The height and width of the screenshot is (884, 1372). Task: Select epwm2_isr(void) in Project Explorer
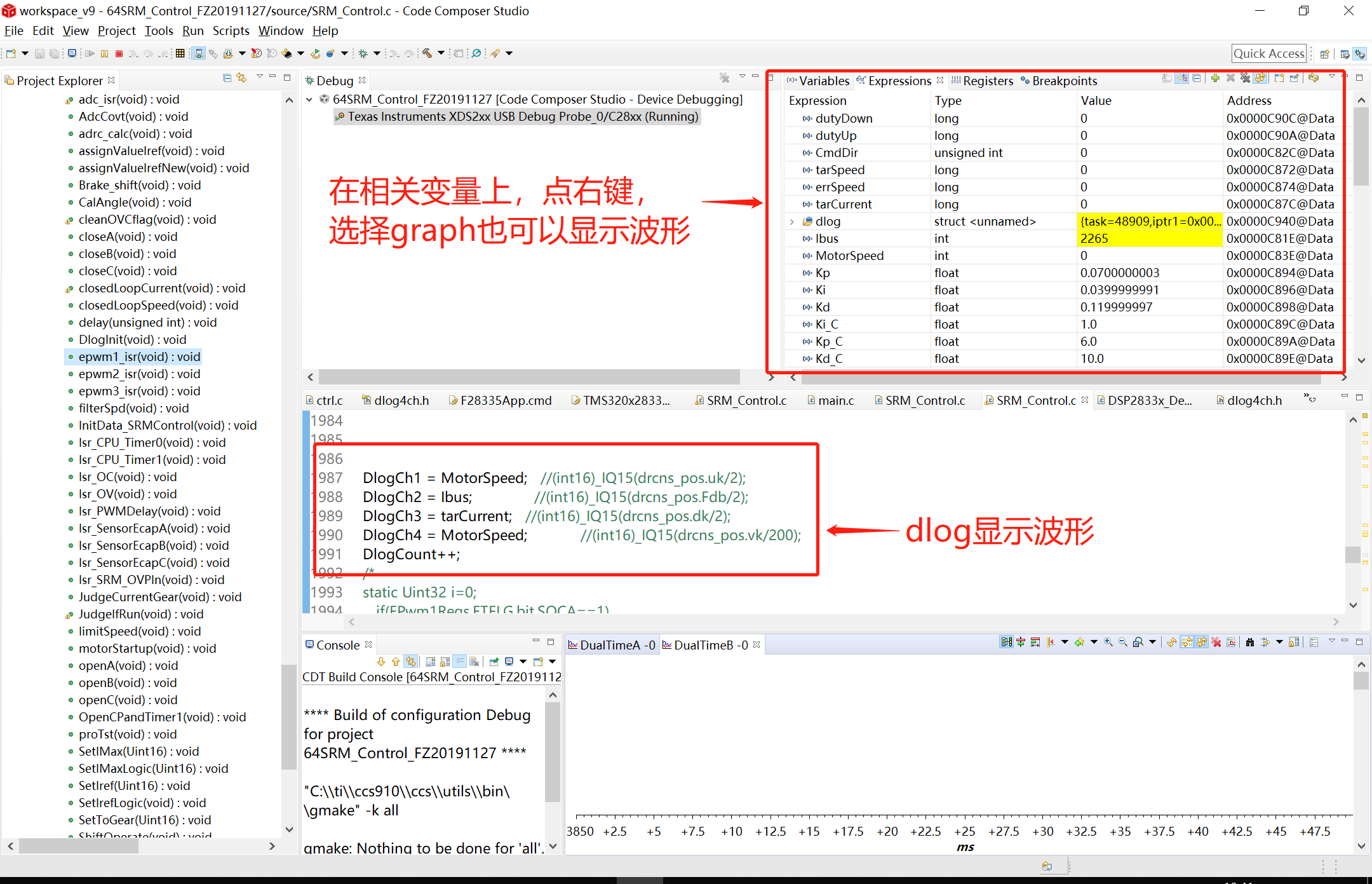pos(138,374)
